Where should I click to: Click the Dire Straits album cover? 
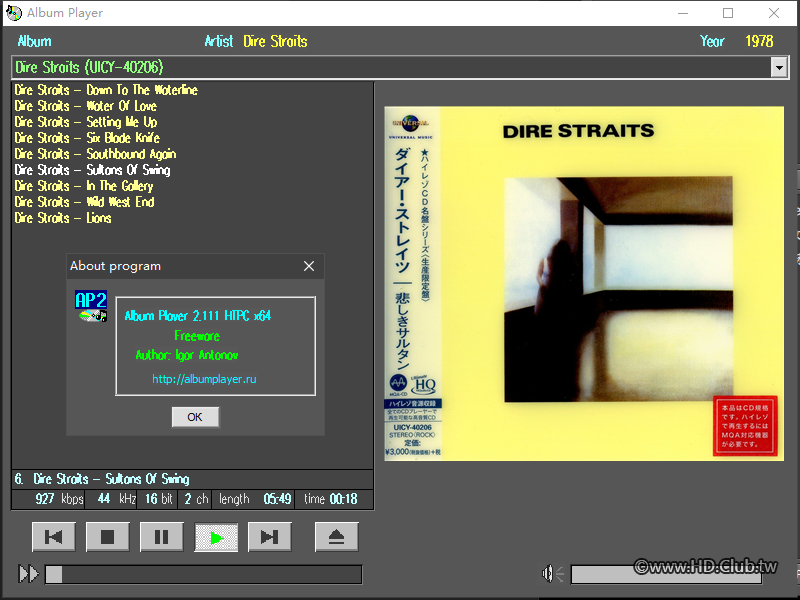click(584, 284)
